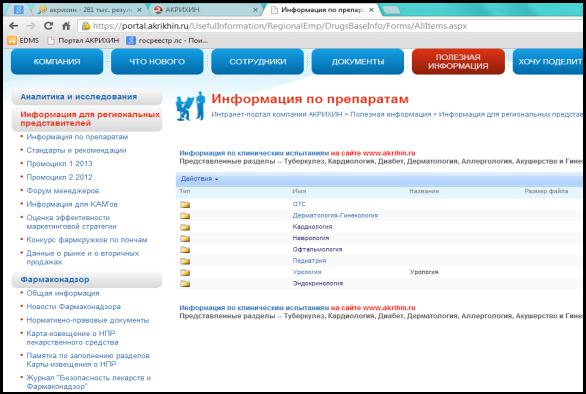Expand the Аналитика и исследования section
This screenshot has width=586, height=394.
(x=87, y=97)
